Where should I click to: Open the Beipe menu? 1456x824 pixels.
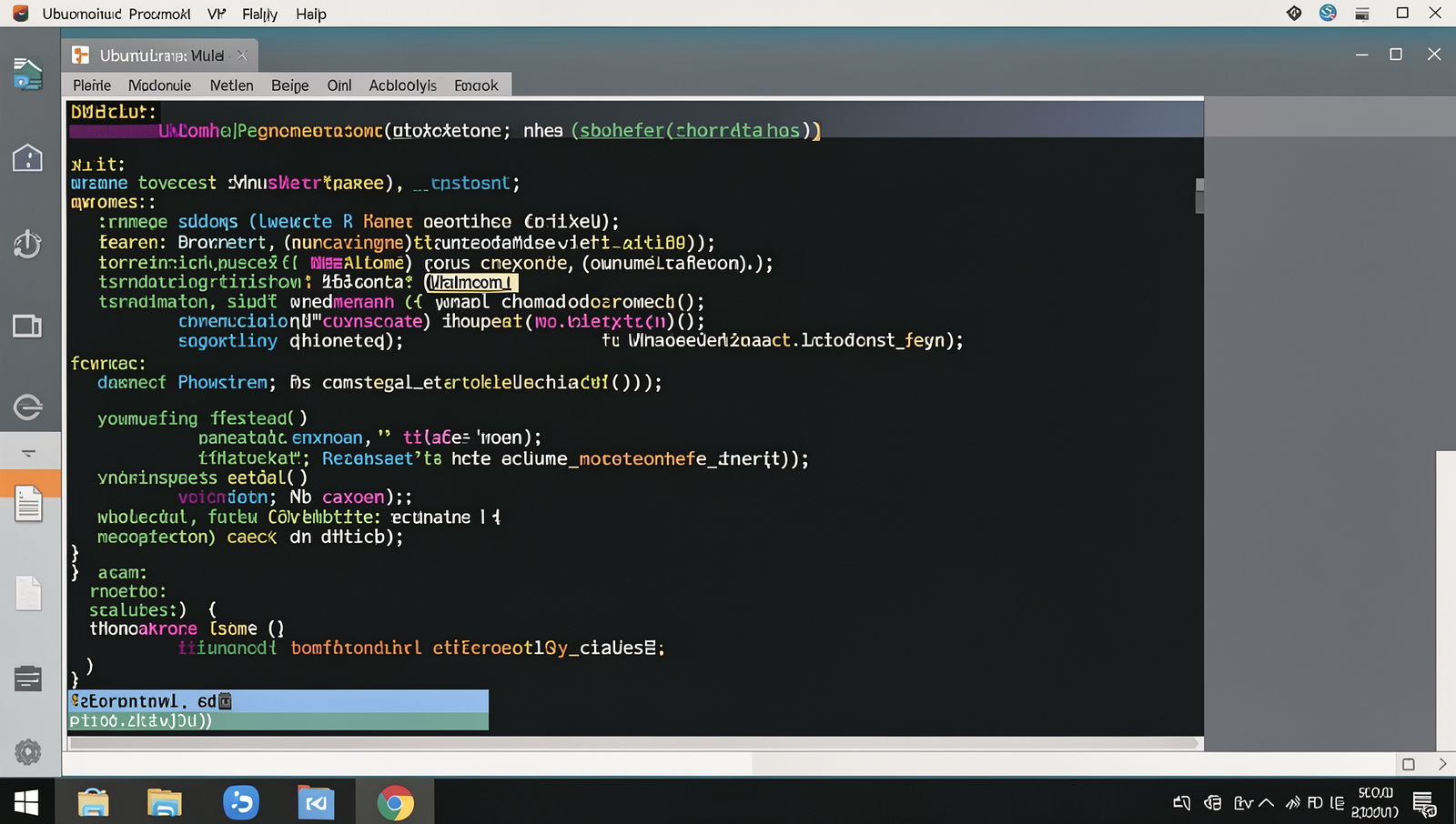[290, 85]
